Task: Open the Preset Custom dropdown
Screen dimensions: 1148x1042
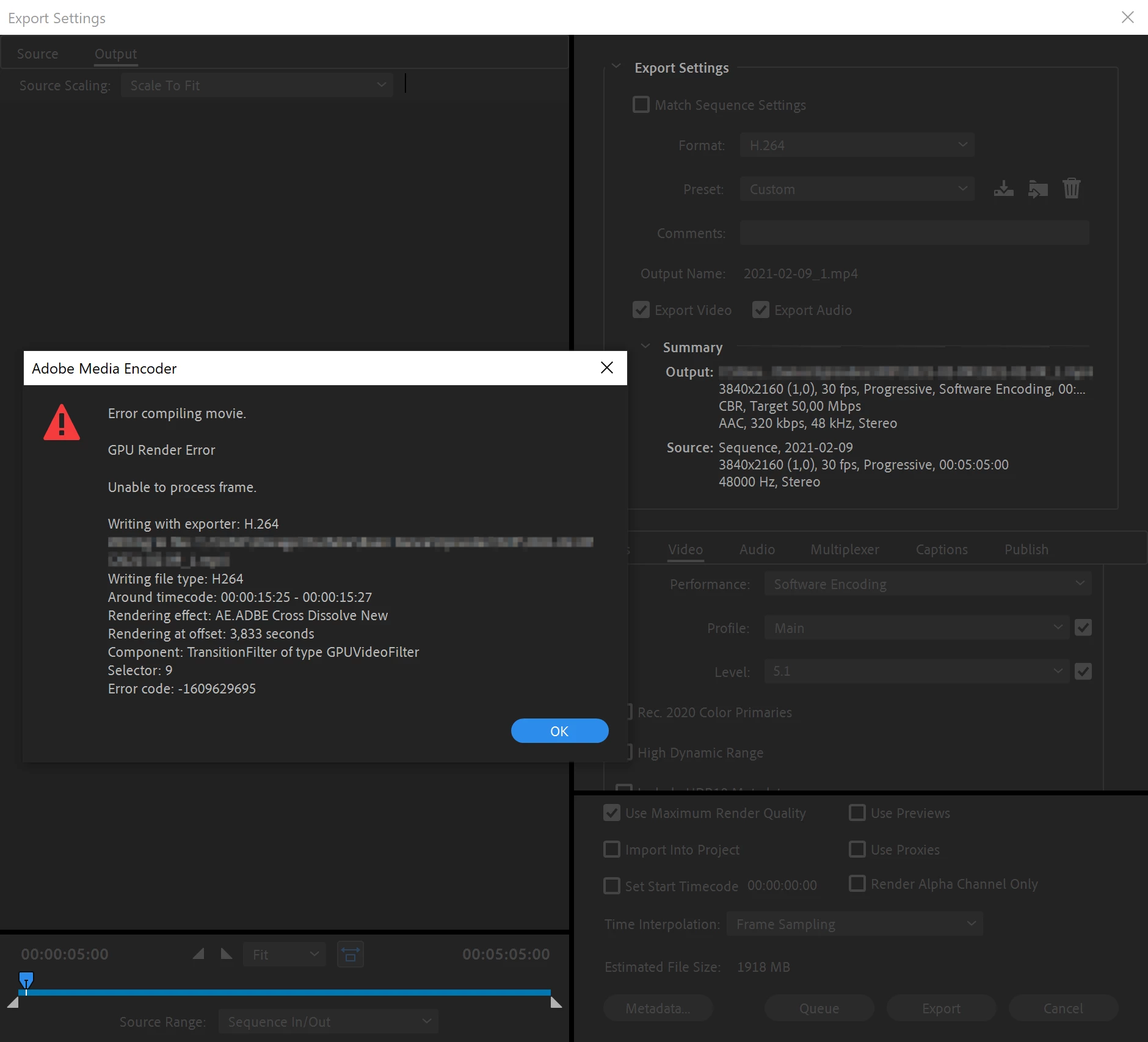Action: coord(857,189)
